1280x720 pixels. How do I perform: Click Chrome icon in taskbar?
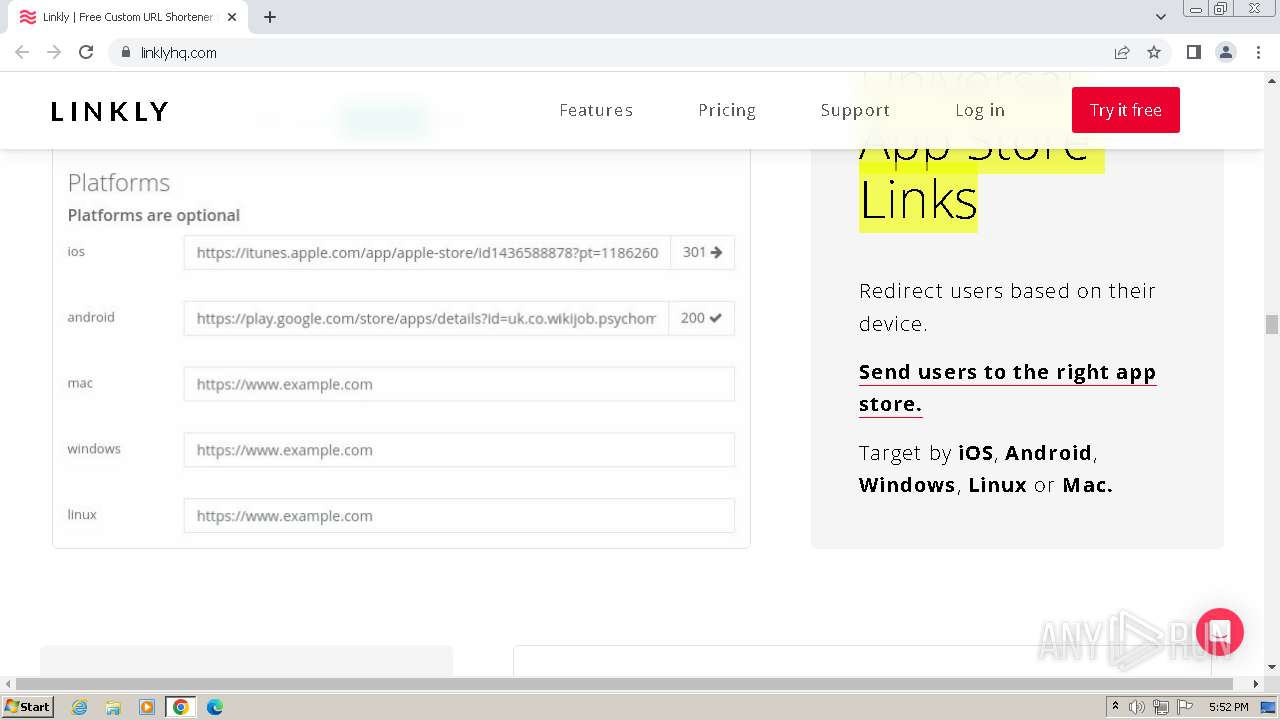[x=181, y=707]
